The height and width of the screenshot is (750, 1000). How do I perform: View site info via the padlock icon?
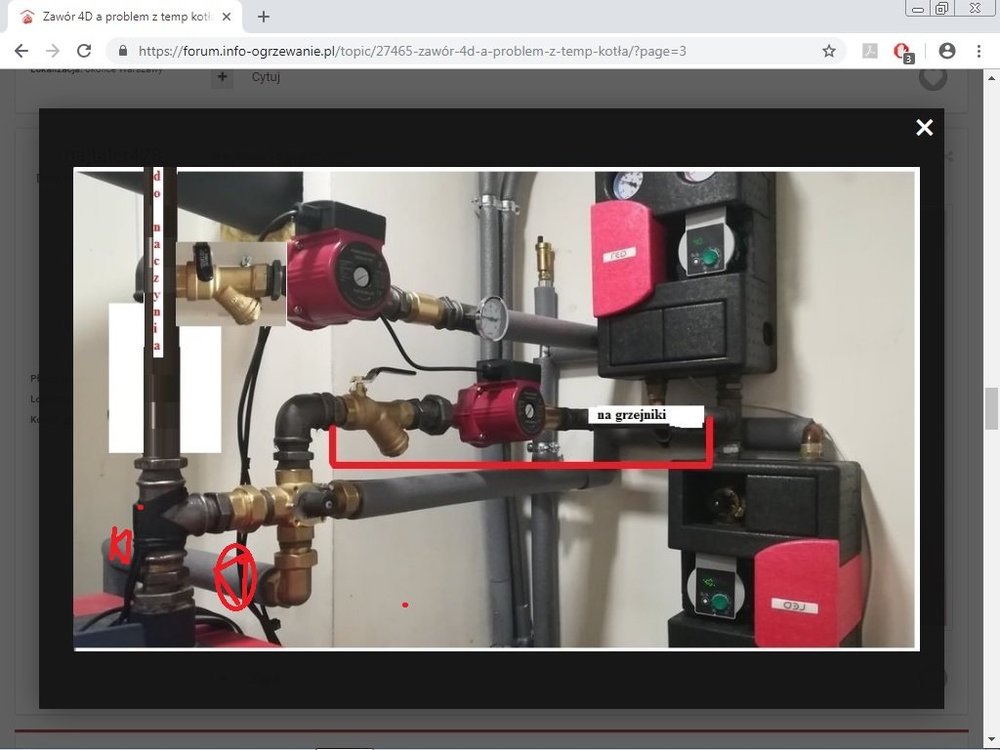[x=124, y=51]
